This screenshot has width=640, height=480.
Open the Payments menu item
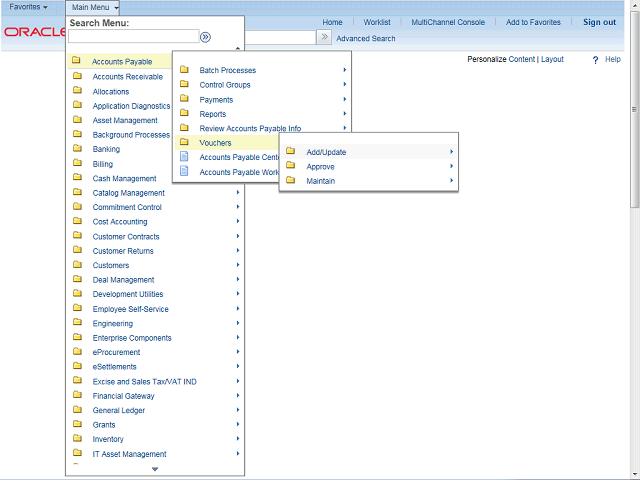(x=216, y=100)
